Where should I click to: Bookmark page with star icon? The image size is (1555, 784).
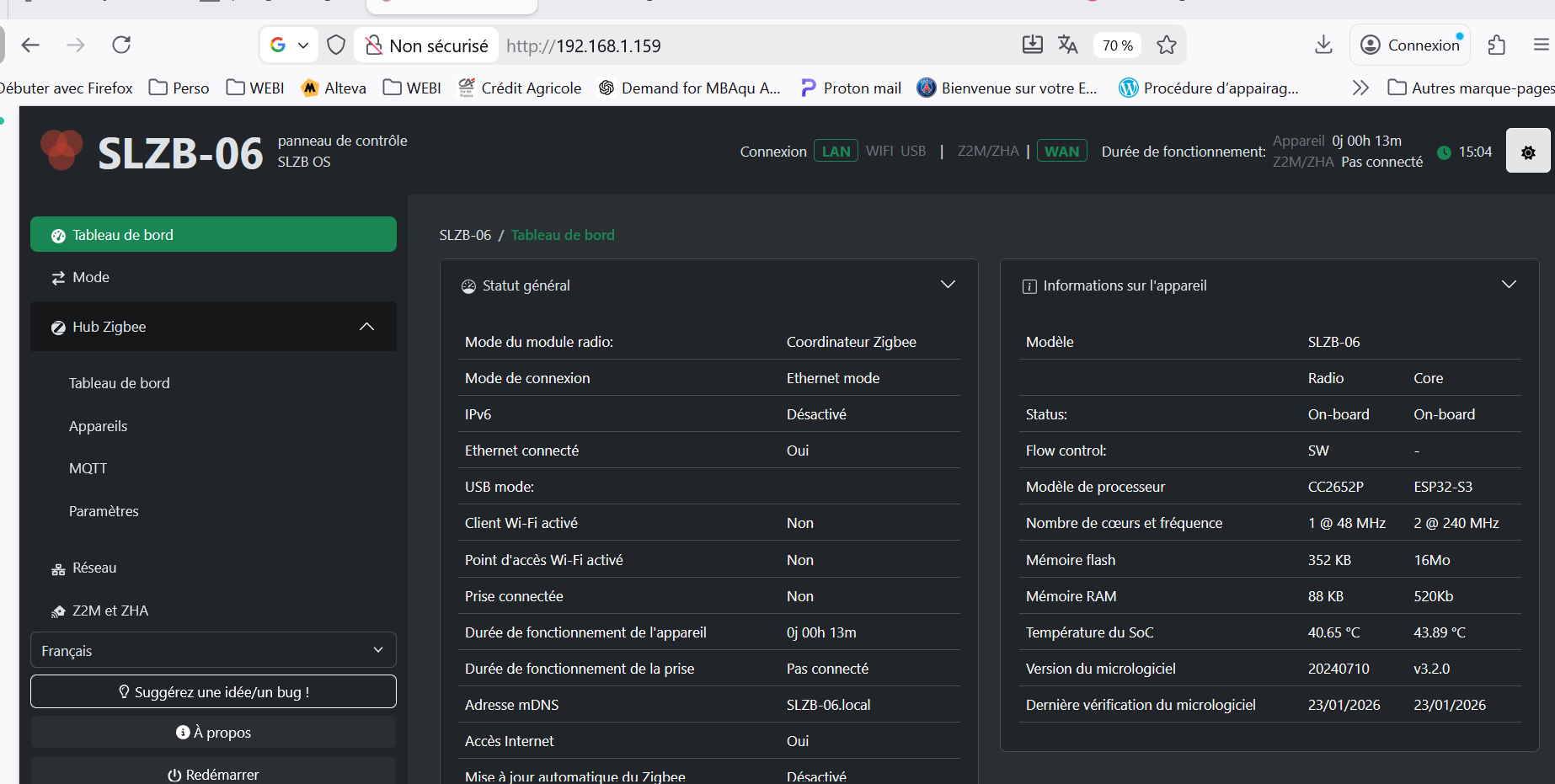[x=1166, y=45]
